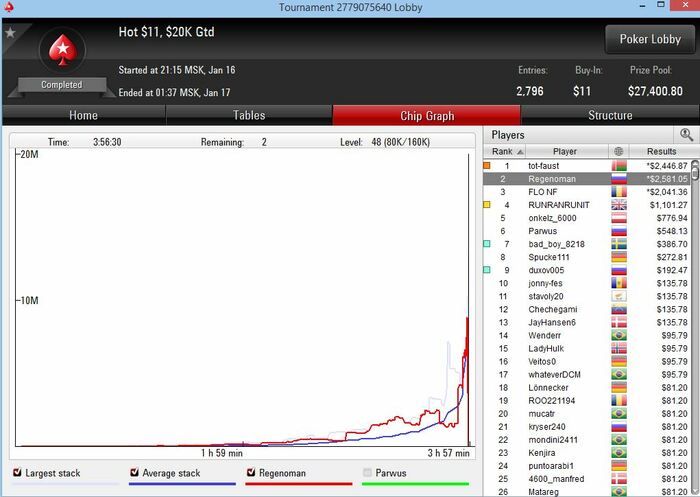This screenshot has height=497, width=700.
Task: Click the PokerStars spade logo
Action: (62, 50)
